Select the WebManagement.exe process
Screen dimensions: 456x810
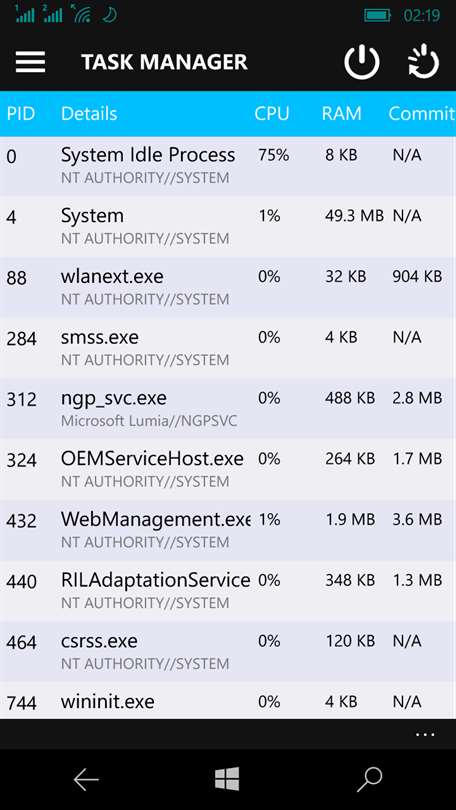click(x=228, y=530)
